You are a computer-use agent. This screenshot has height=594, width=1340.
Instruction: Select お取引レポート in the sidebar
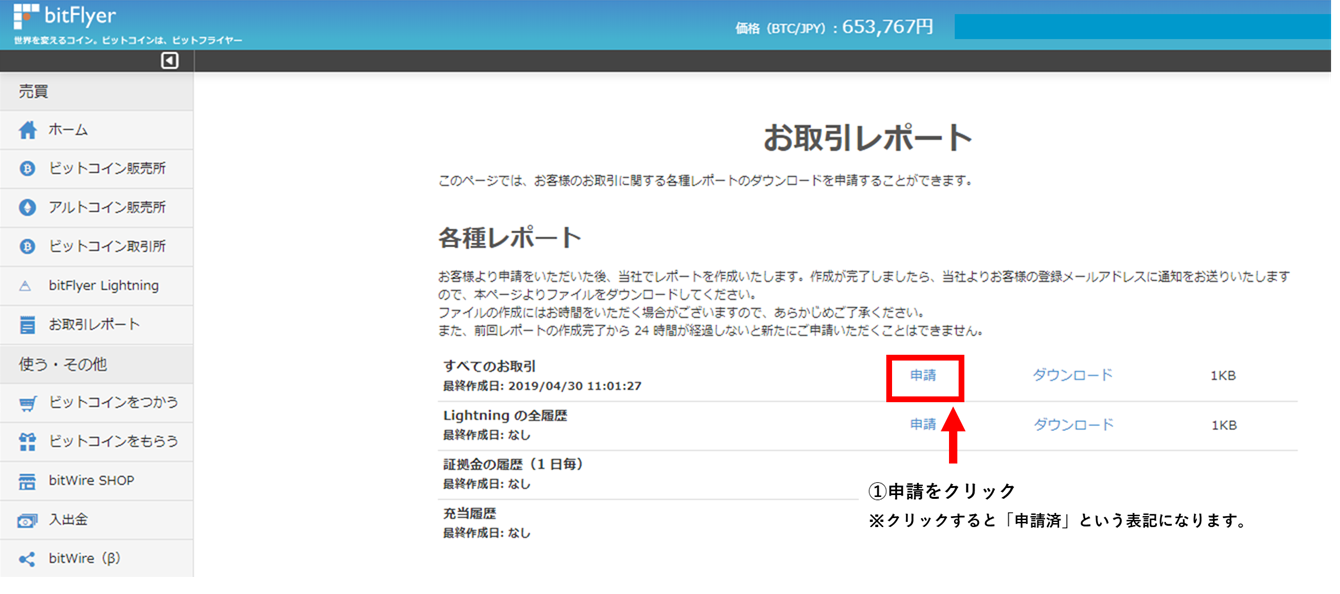coord(96,325)
